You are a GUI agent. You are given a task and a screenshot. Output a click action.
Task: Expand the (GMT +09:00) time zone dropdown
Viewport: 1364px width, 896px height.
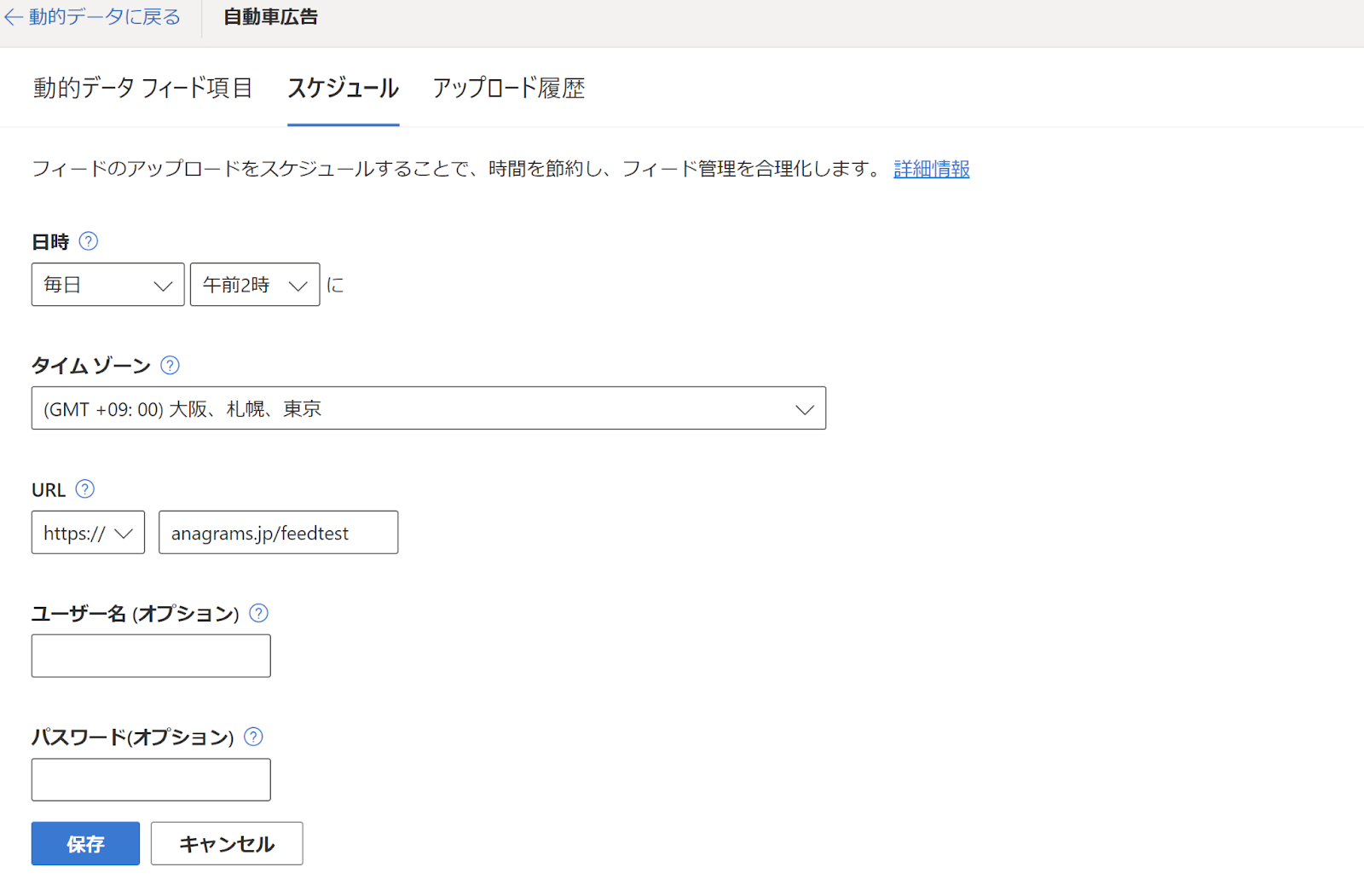tap(428, 408)
